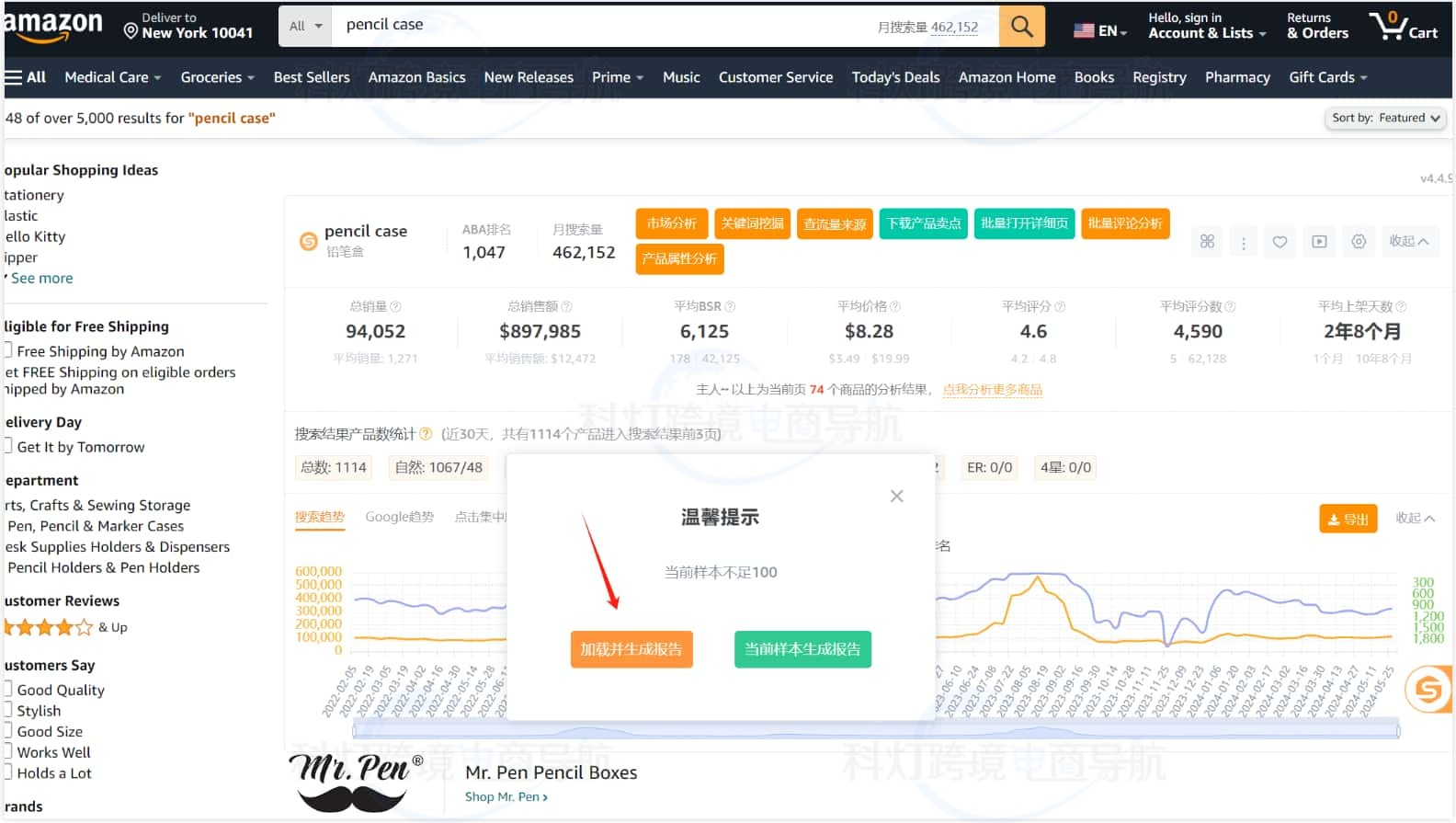This screenshot has width=1456, height=823.
Task: Open the vertical three-dot more icon
Action: click(x=1243, y=243)
